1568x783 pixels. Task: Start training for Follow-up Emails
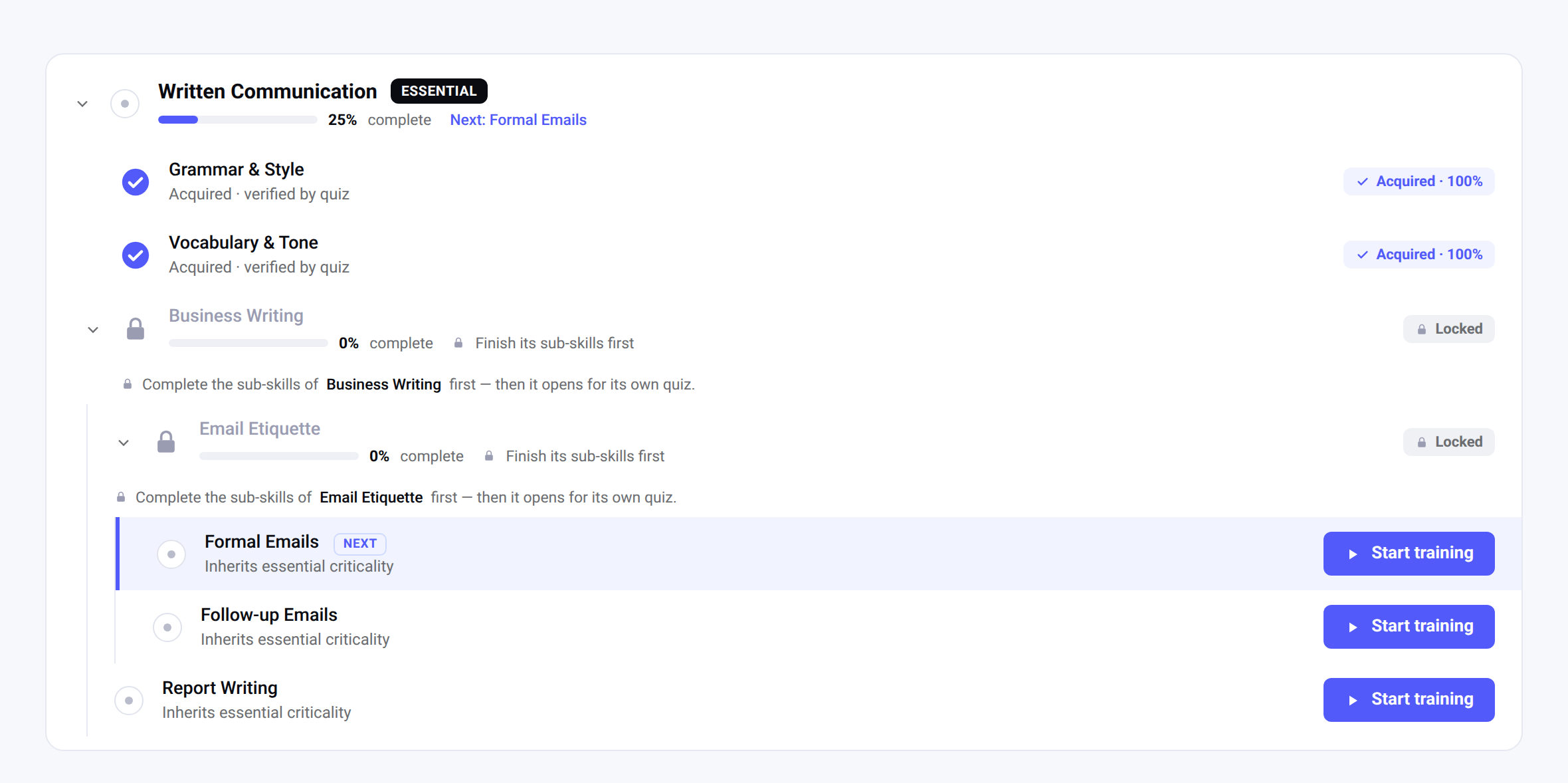click(x=1409, y=627)
